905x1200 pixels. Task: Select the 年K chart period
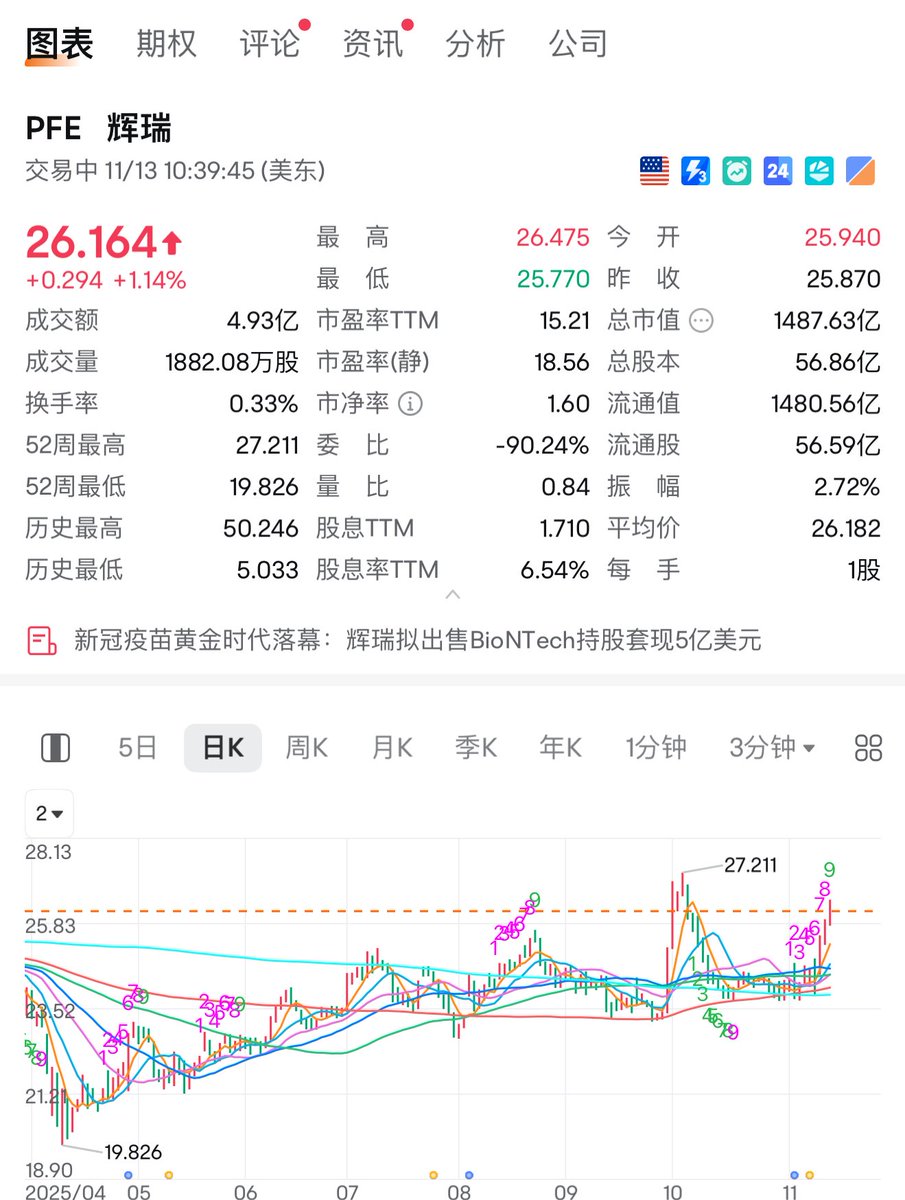561,747
